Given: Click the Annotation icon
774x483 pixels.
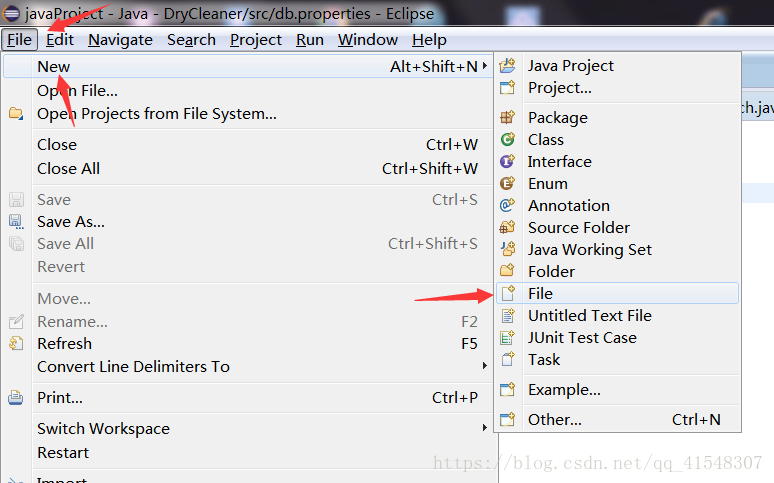Looking at the screenshot, I should point(507,205).
